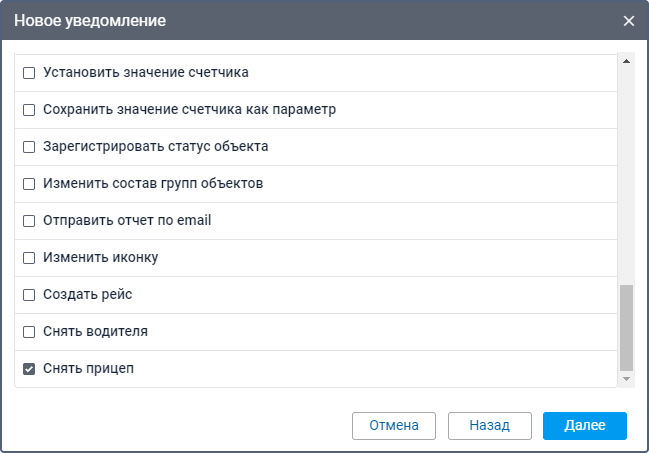
Task: Go back with the 'Назад' button
Action: (490, 425)
